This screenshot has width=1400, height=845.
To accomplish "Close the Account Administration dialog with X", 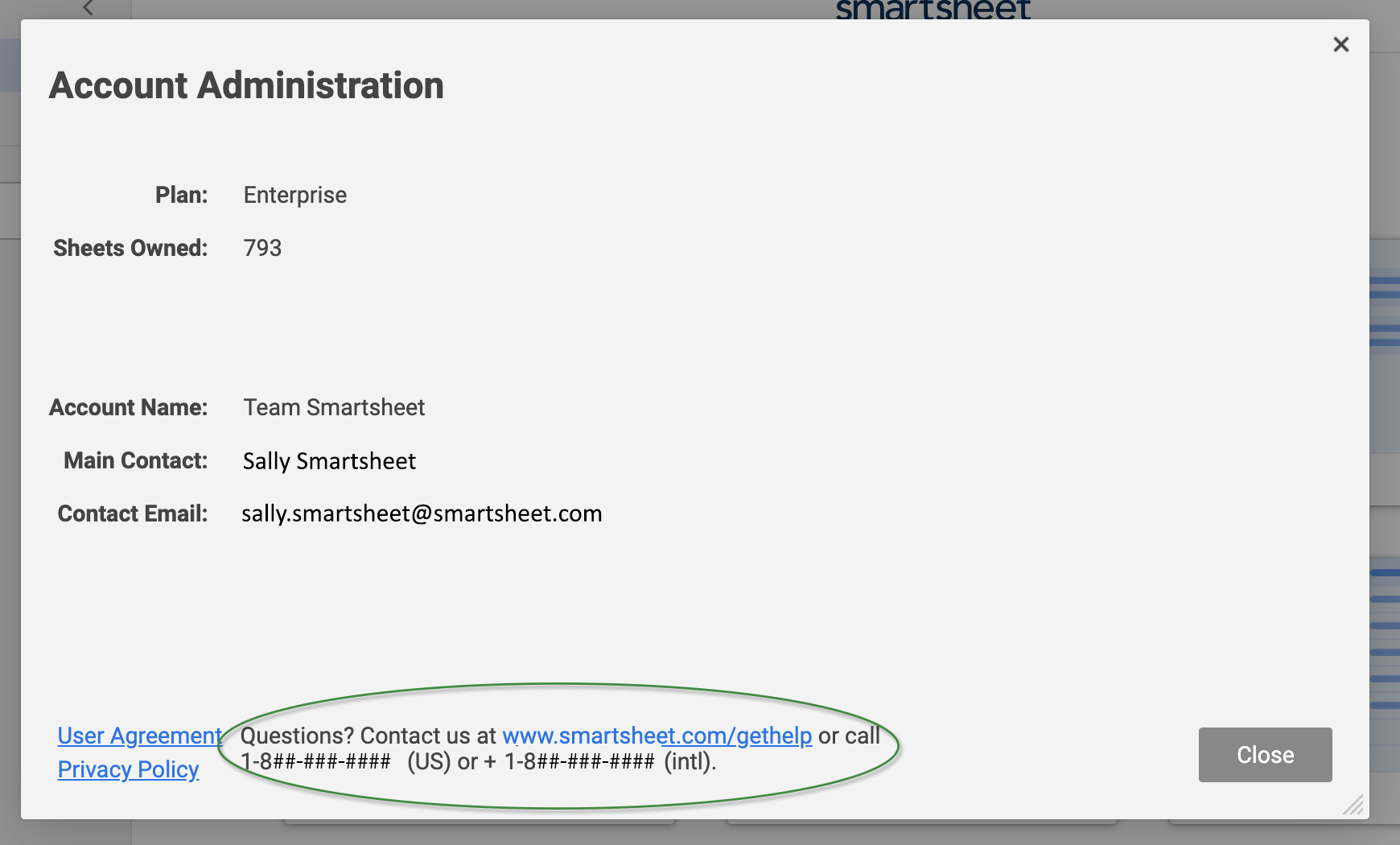I will (x=1340, y=44).
